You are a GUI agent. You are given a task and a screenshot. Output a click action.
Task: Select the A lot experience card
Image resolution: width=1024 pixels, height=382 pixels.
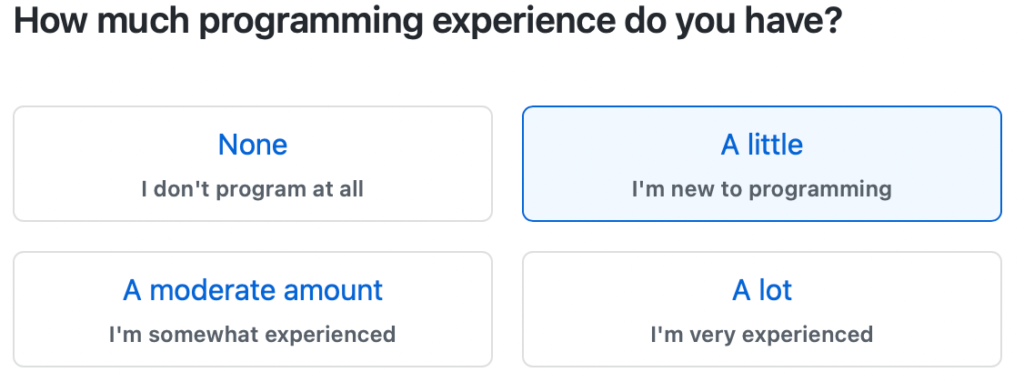[x=761, y=309]
